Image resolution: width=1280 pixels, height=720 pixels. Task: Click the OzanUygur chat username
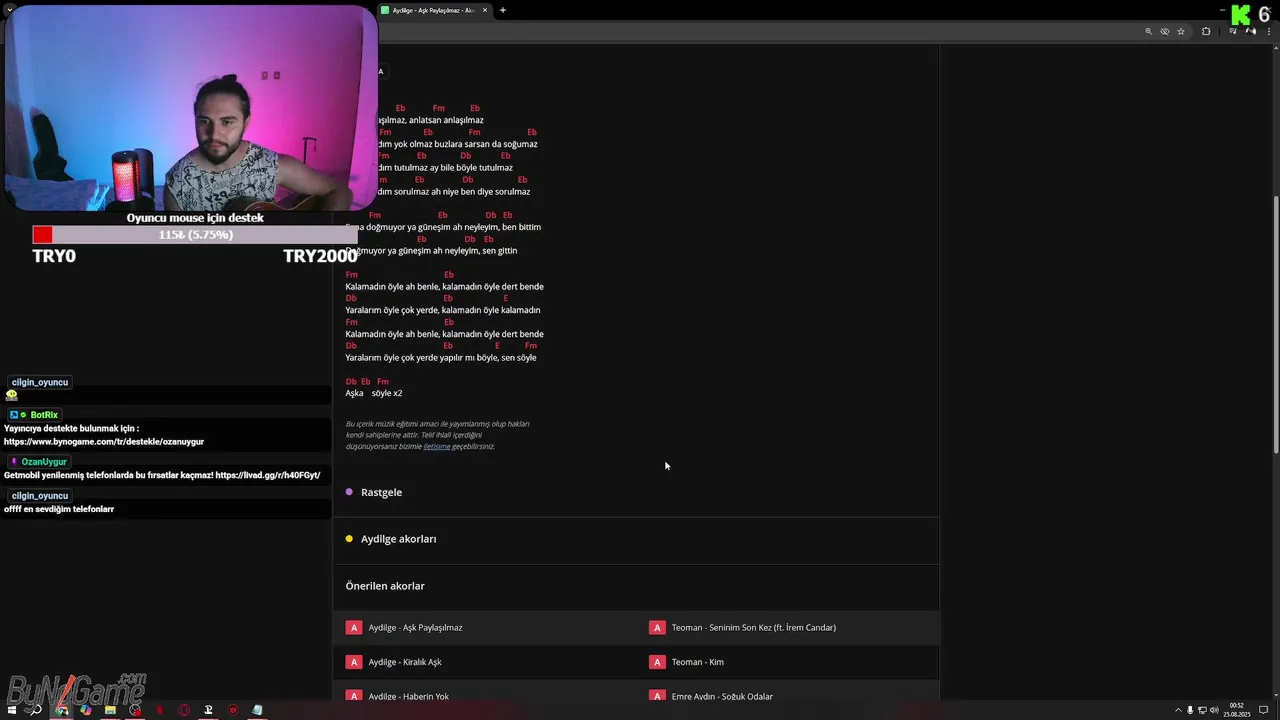tap(44, 462)
